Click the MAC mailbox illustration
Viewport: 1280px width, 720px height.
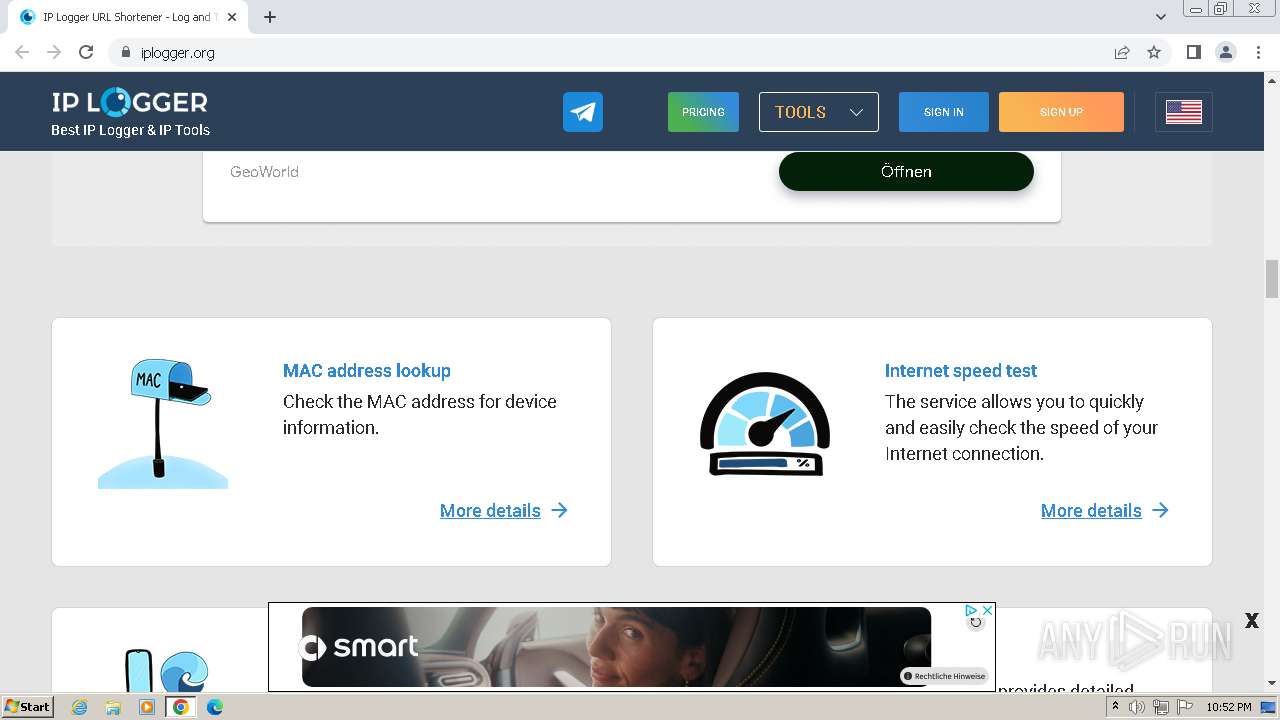(163, 424)
